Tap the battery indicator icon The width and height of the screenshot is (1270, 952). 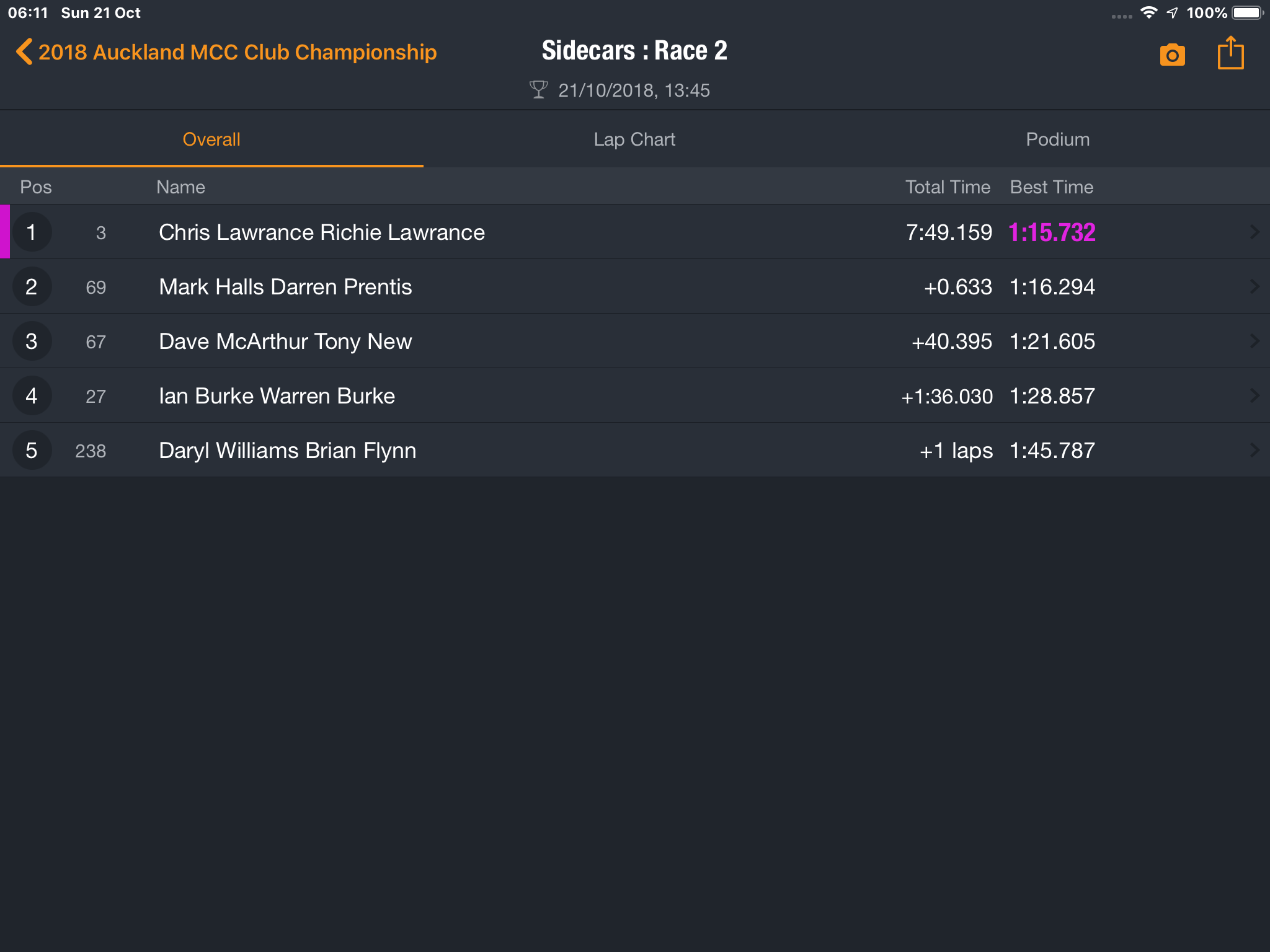tap(1247, 13)
